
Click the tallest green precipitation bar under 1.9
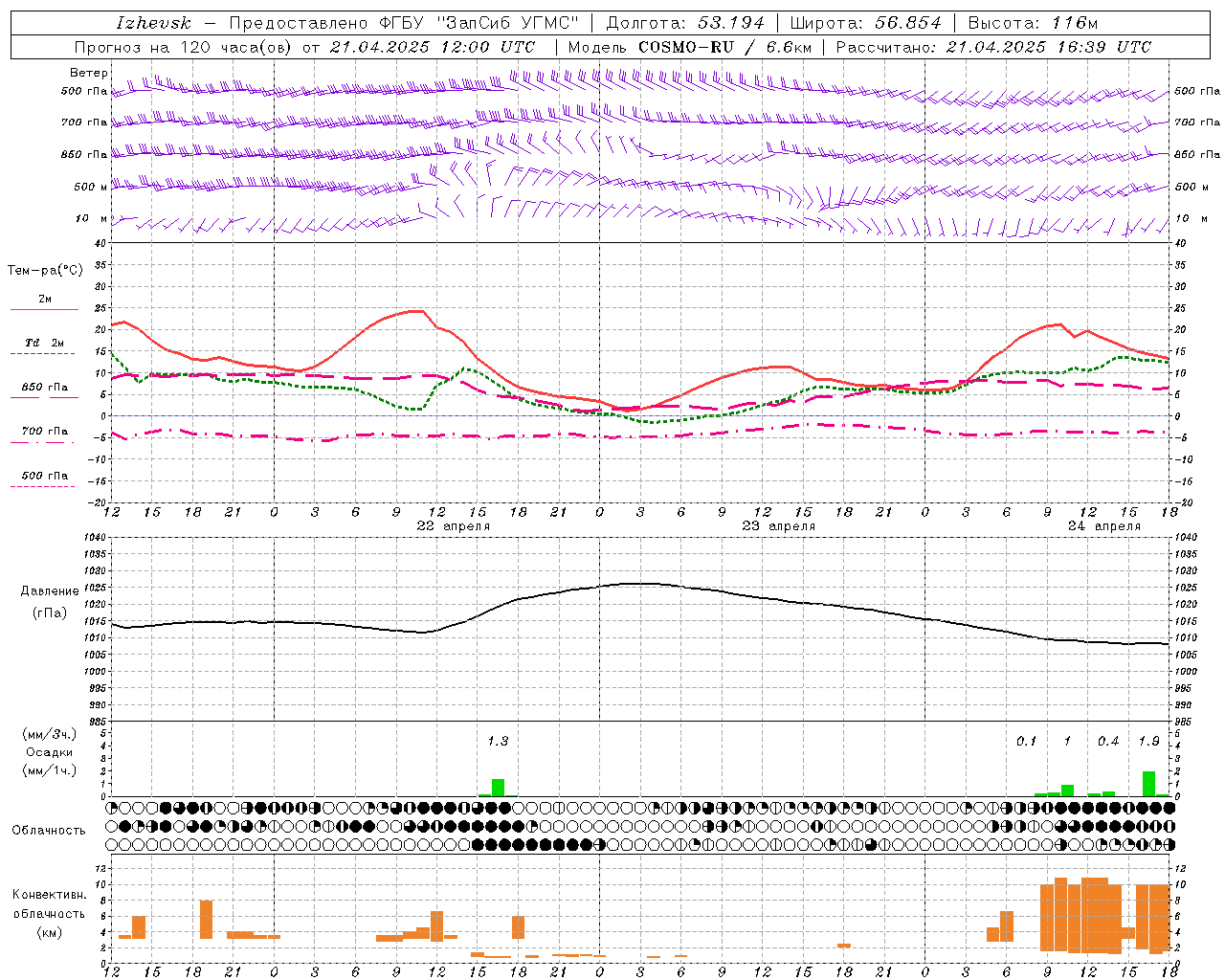pos(1148,784)
